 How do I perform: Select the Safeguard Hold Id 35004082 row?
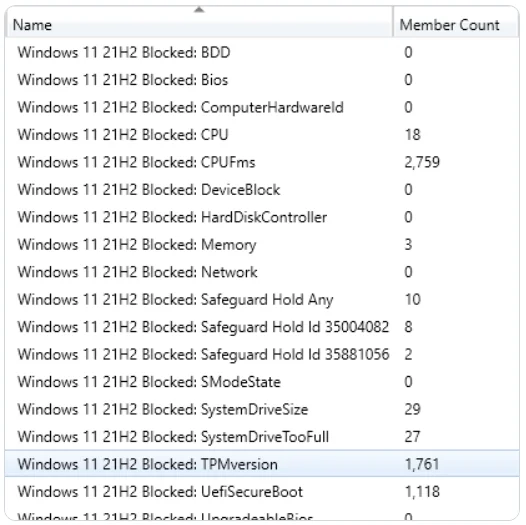pyautogui.click(x=262, y=327)
